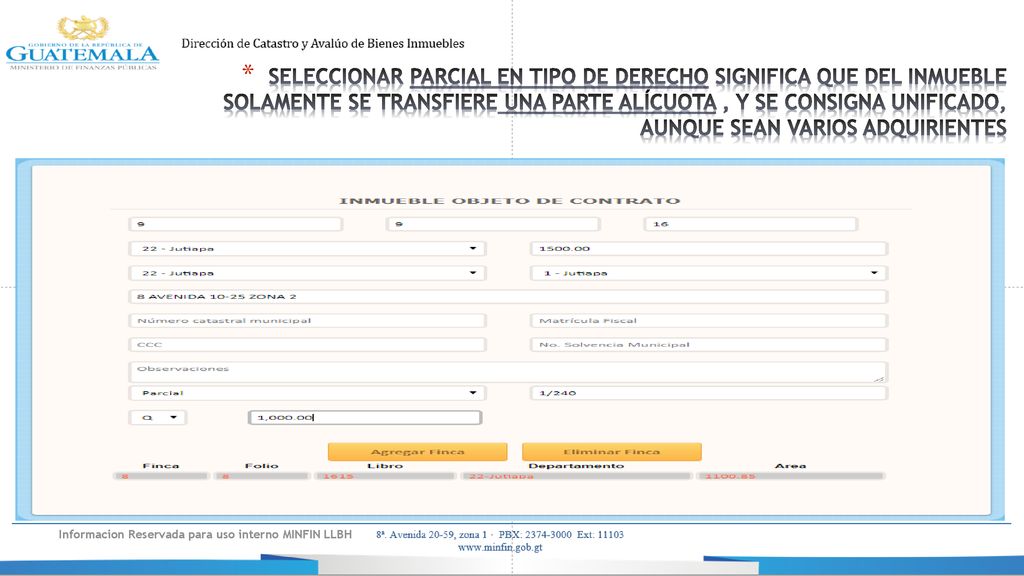1024x576 pixels.
Task: Click the Guatemala government logo
Action: [x=82, y=43]
